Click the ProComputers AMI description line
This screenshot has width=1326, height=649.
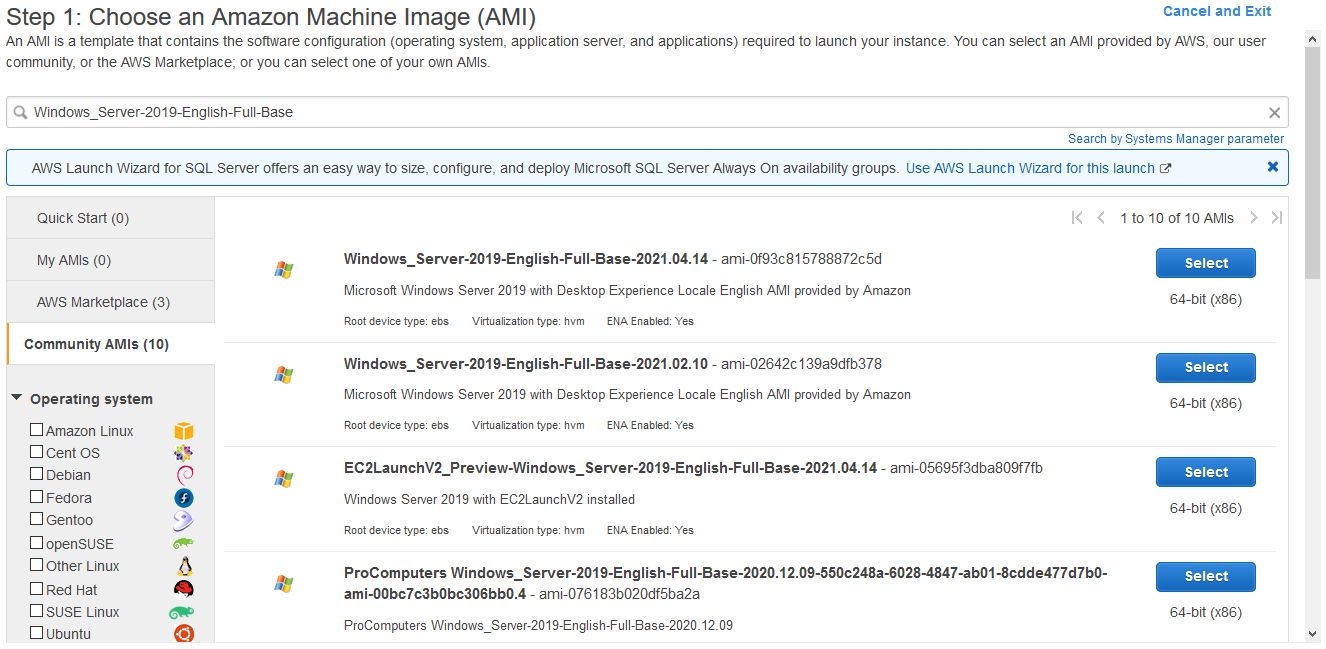[x=538, y=626]
